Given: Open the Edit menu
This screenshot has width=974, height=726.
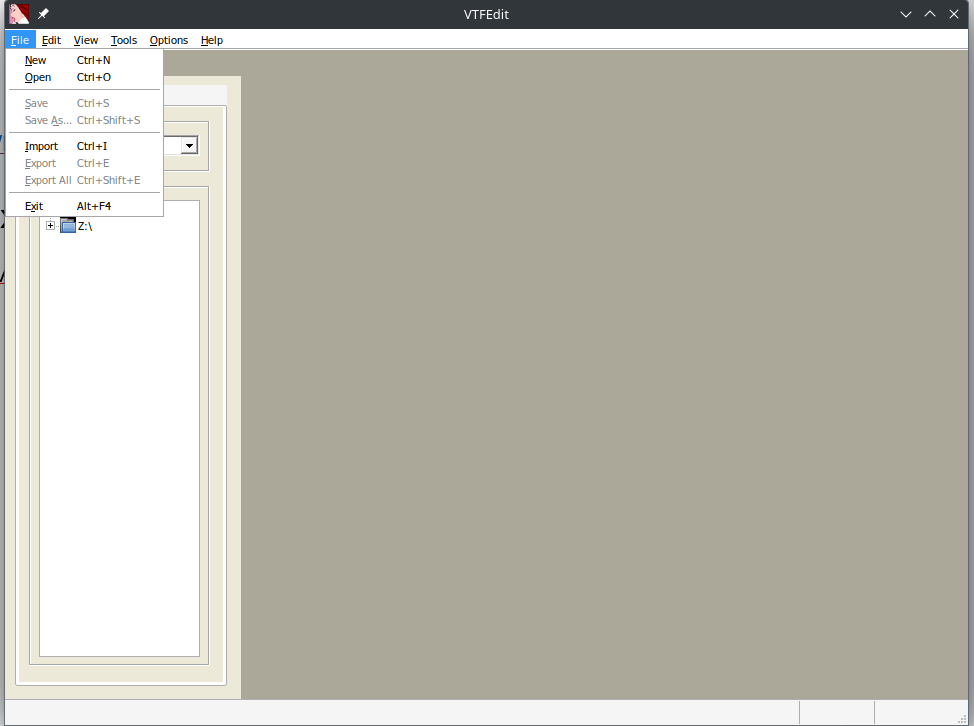Looking at the screenshot, I should click(51, 40).
